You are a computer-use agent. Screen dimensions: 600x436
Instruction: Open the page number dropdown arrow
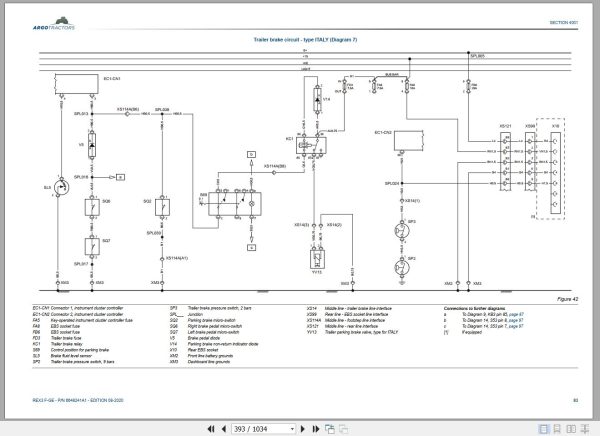[x=292, y=429]
